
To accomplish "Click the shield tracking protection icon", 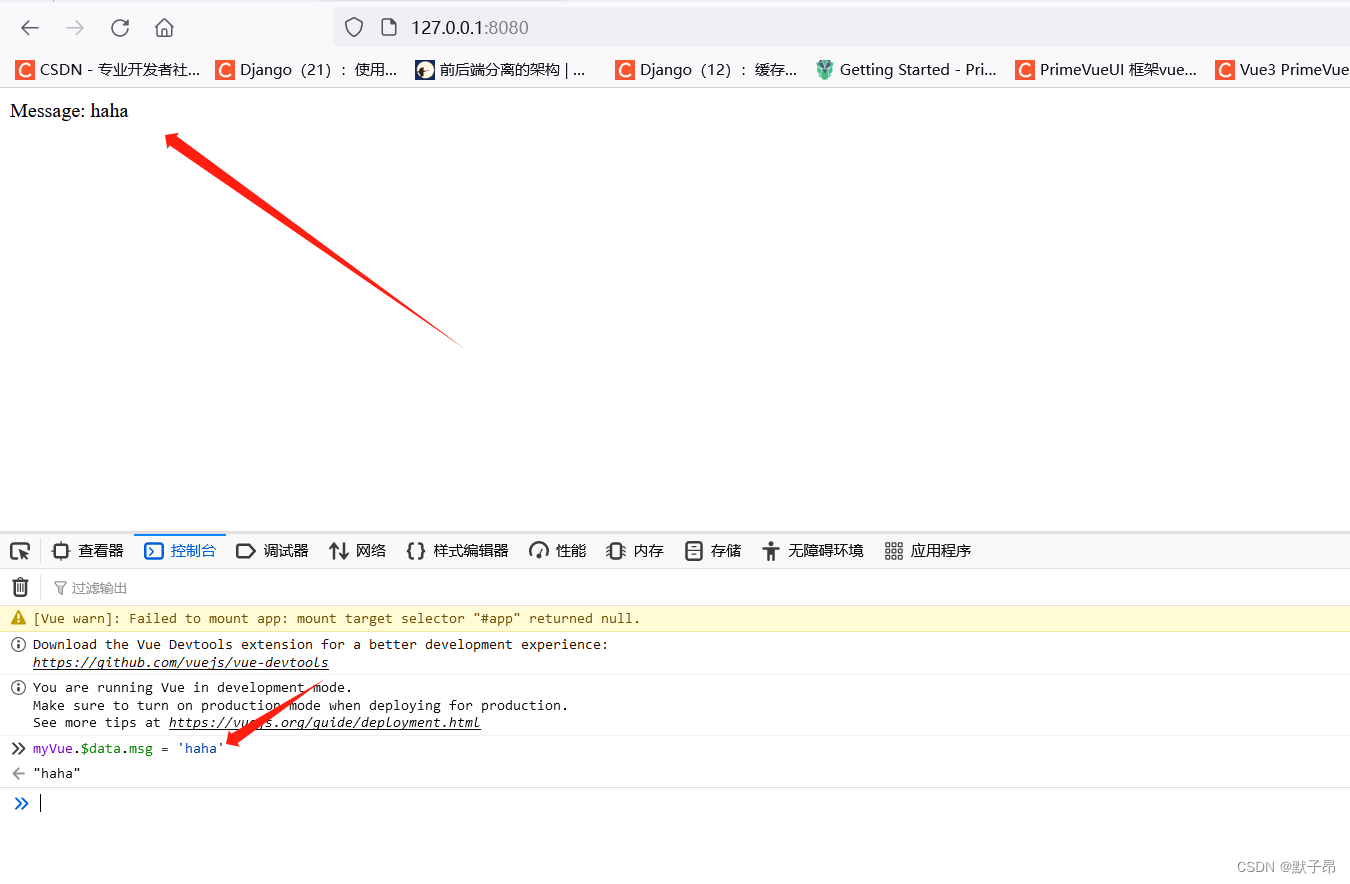I will [354, 28].
